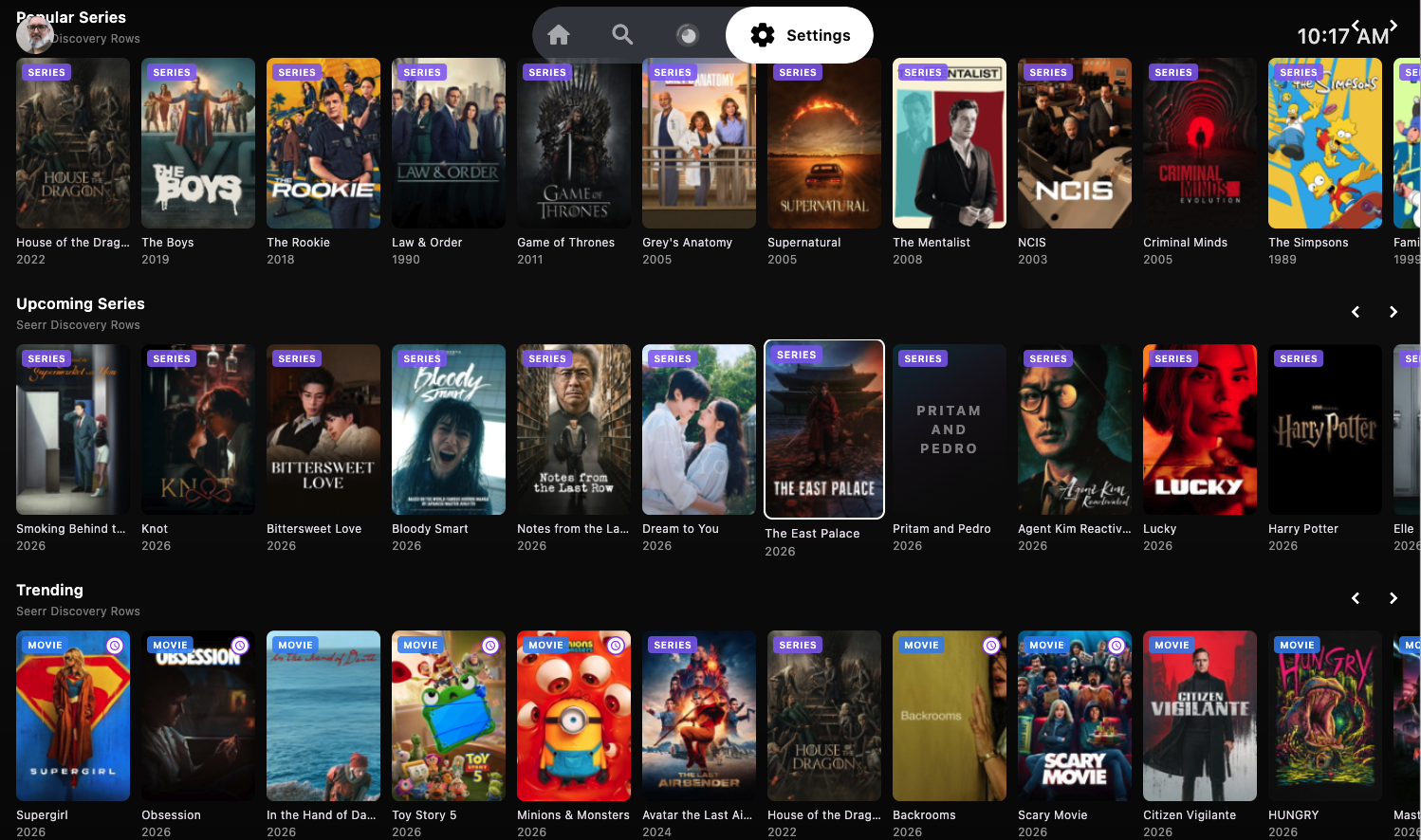Image resolution: width=1421 pixels, height=840 pixels.
Task: Open In the Hand of Dante poster
Action: click(323, 716)
